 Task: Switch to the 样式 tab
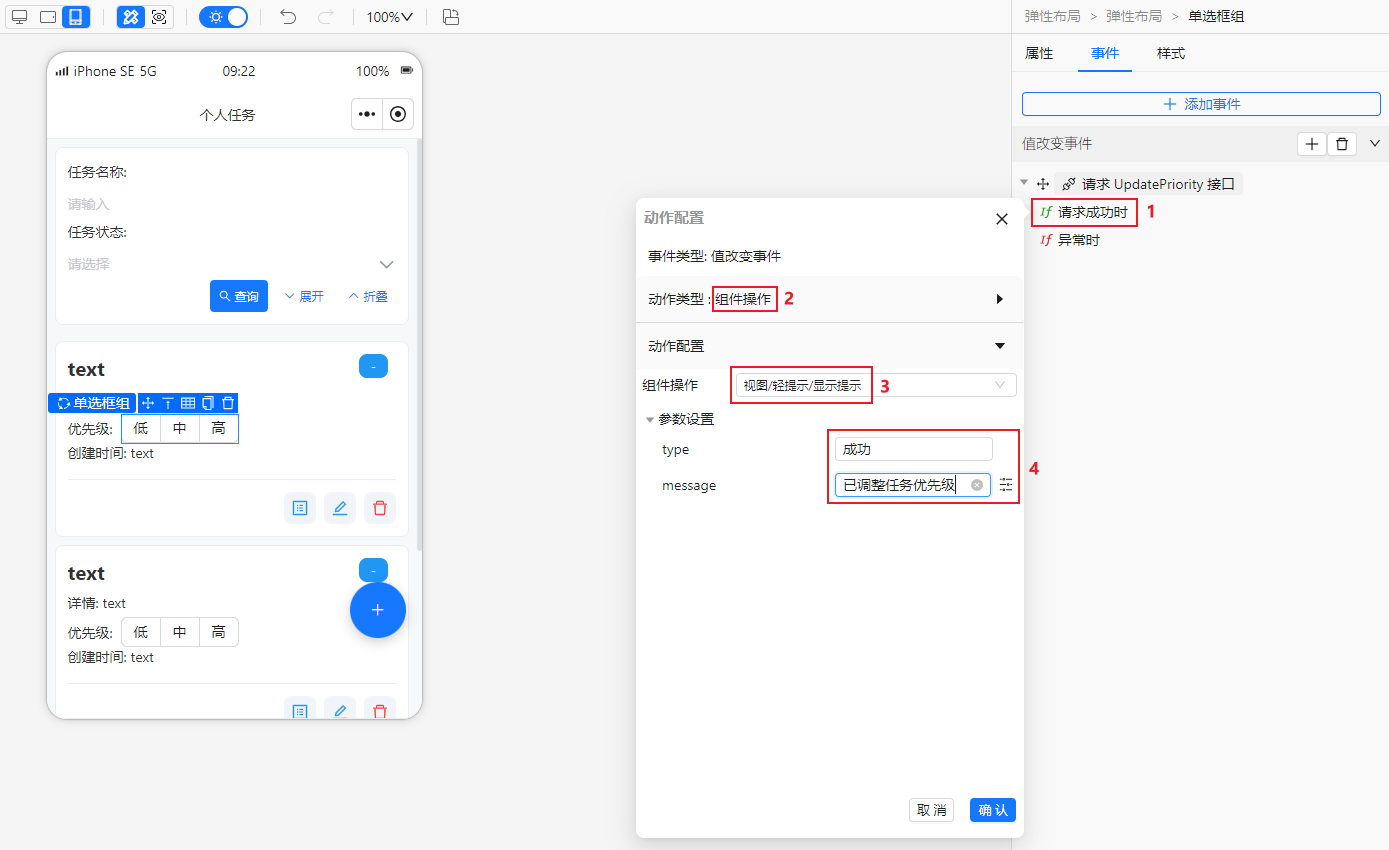coord(1171,53)
